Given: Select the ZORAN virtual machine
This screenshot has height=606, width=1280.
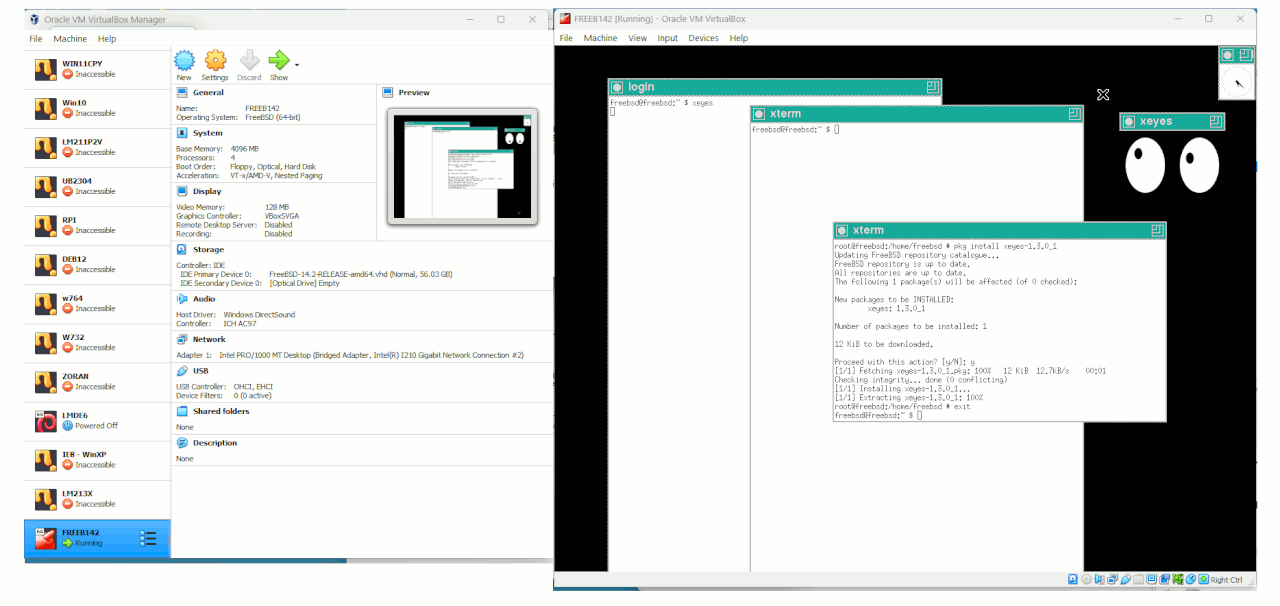Looking at the screenshot, I should (98, 381).
